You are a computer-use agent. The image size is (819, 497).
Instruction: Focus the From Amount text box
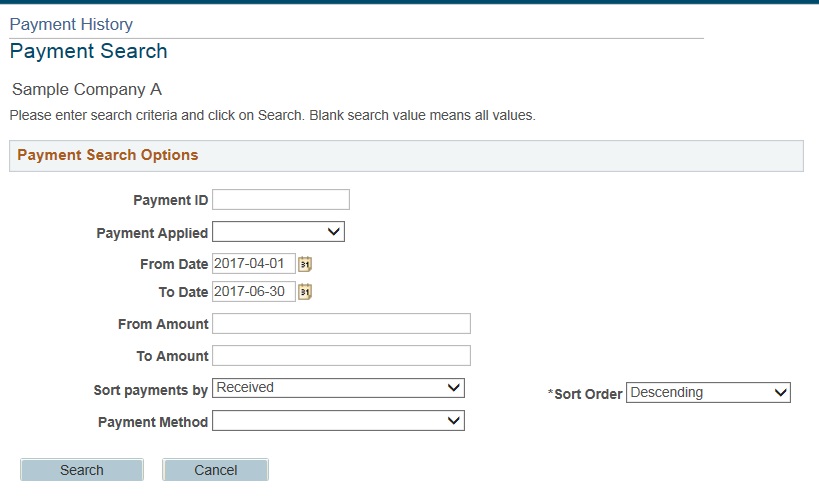pyautogui.click(x=342, y=324)
